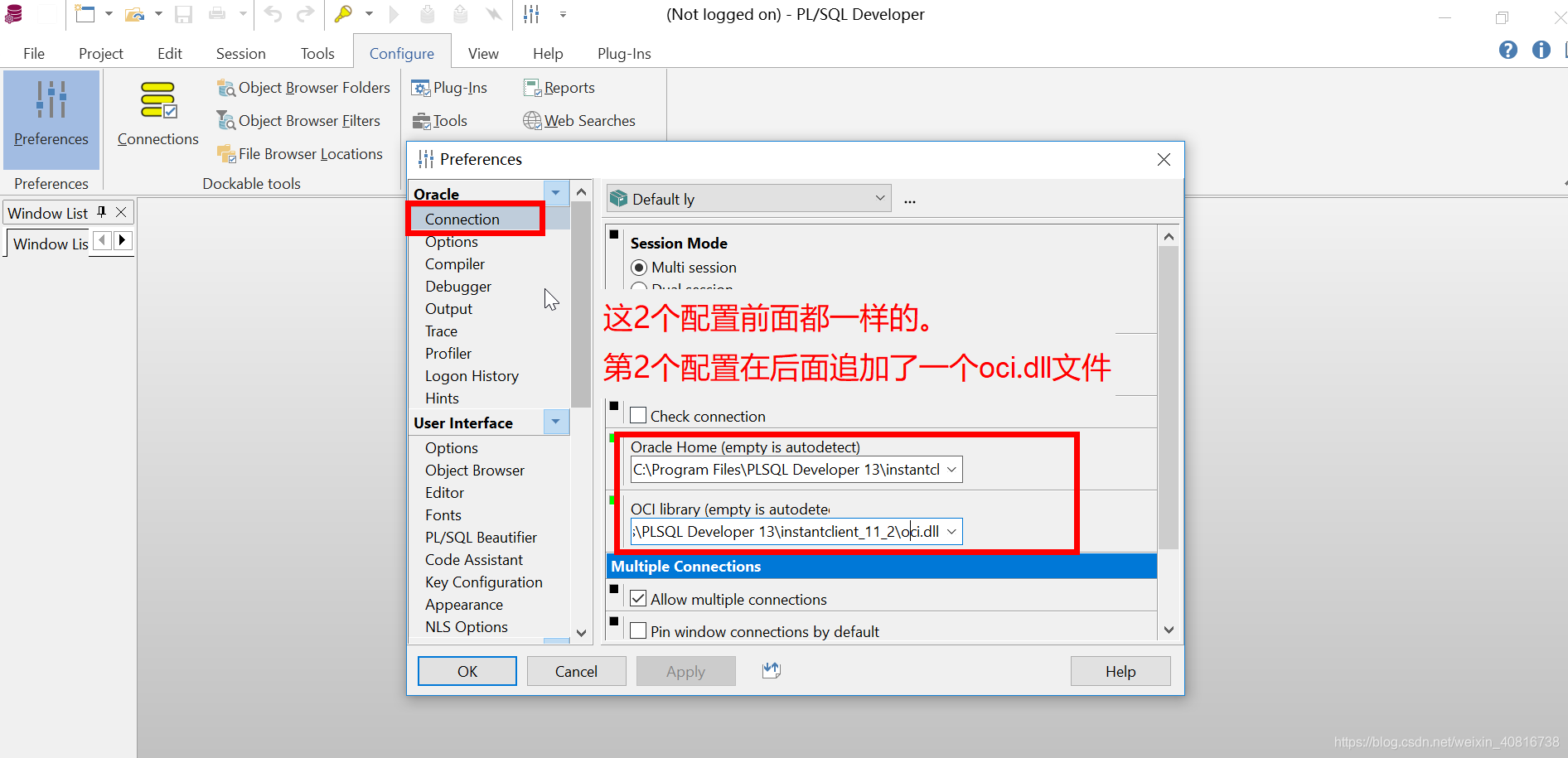Click the sliders Preferences icon in quick toolbar
This screenshot has height=758, width=1568.
point(531,14)
